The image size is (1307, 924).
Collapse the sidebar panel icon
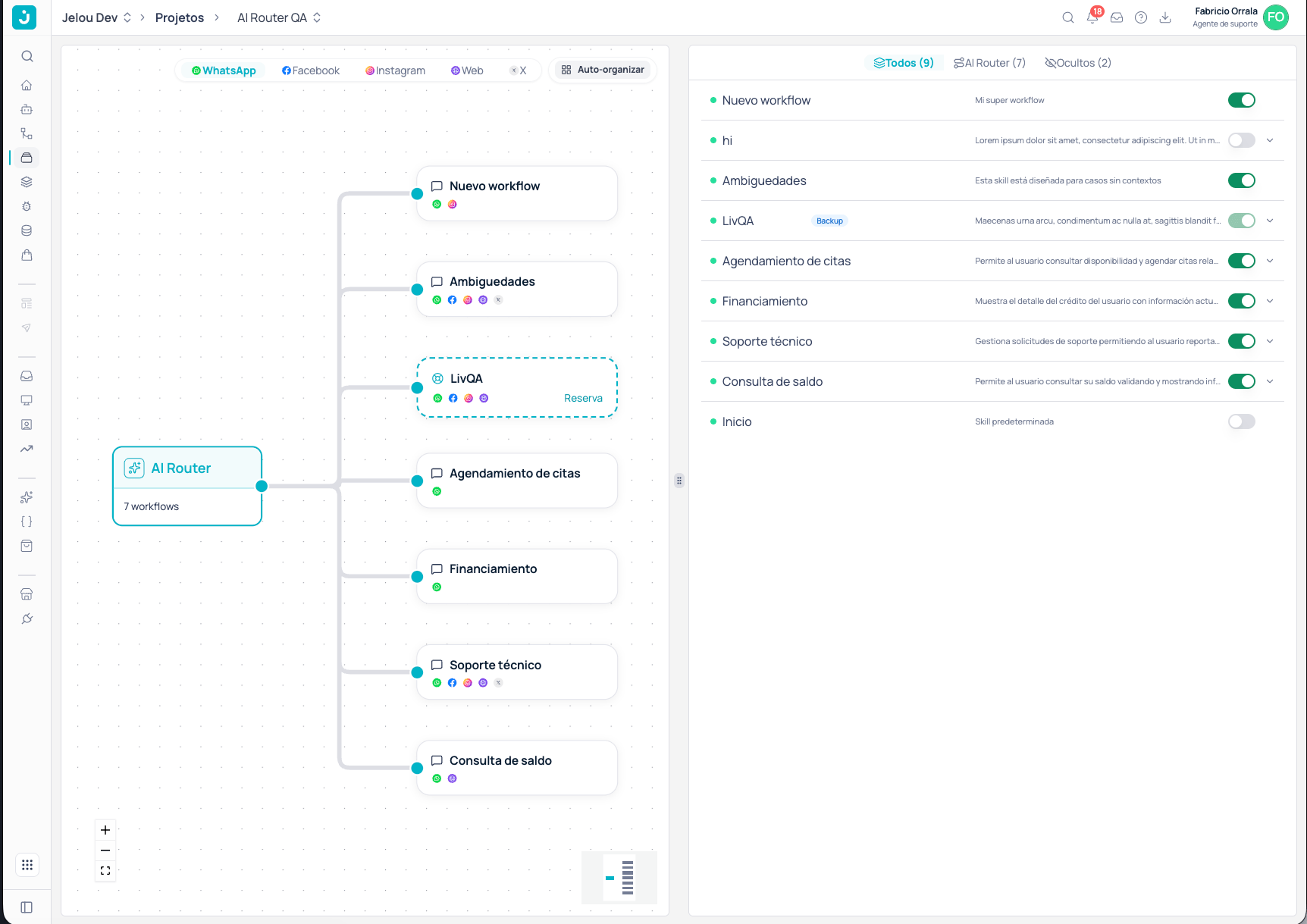click(27, 907)
